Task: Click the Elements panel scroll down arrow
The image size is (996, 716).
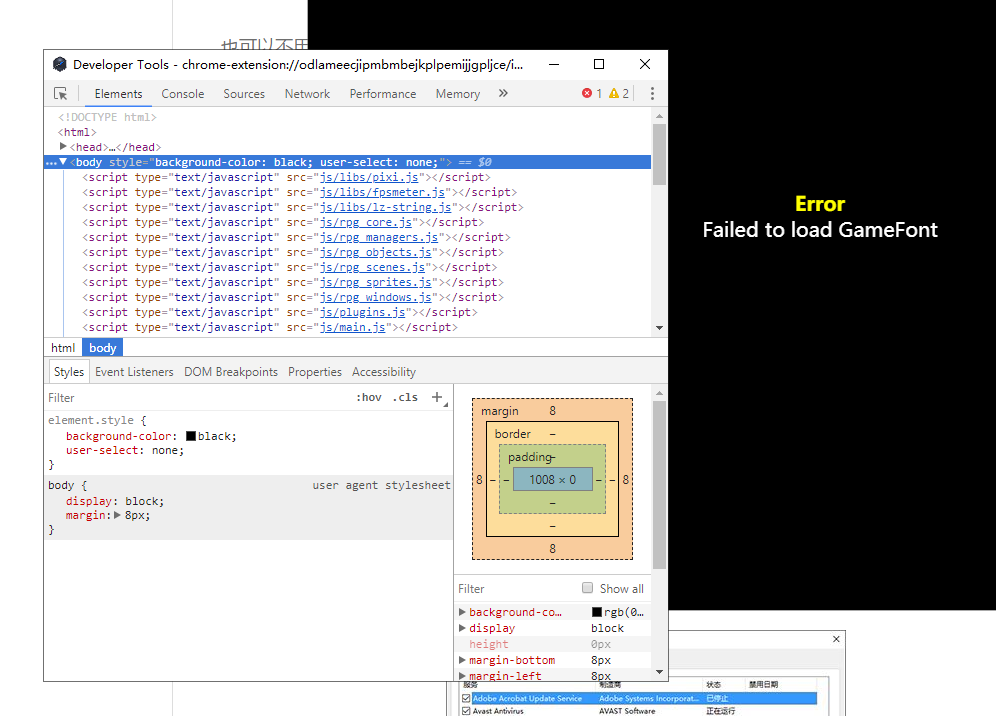Action: (x=659, y=328)
